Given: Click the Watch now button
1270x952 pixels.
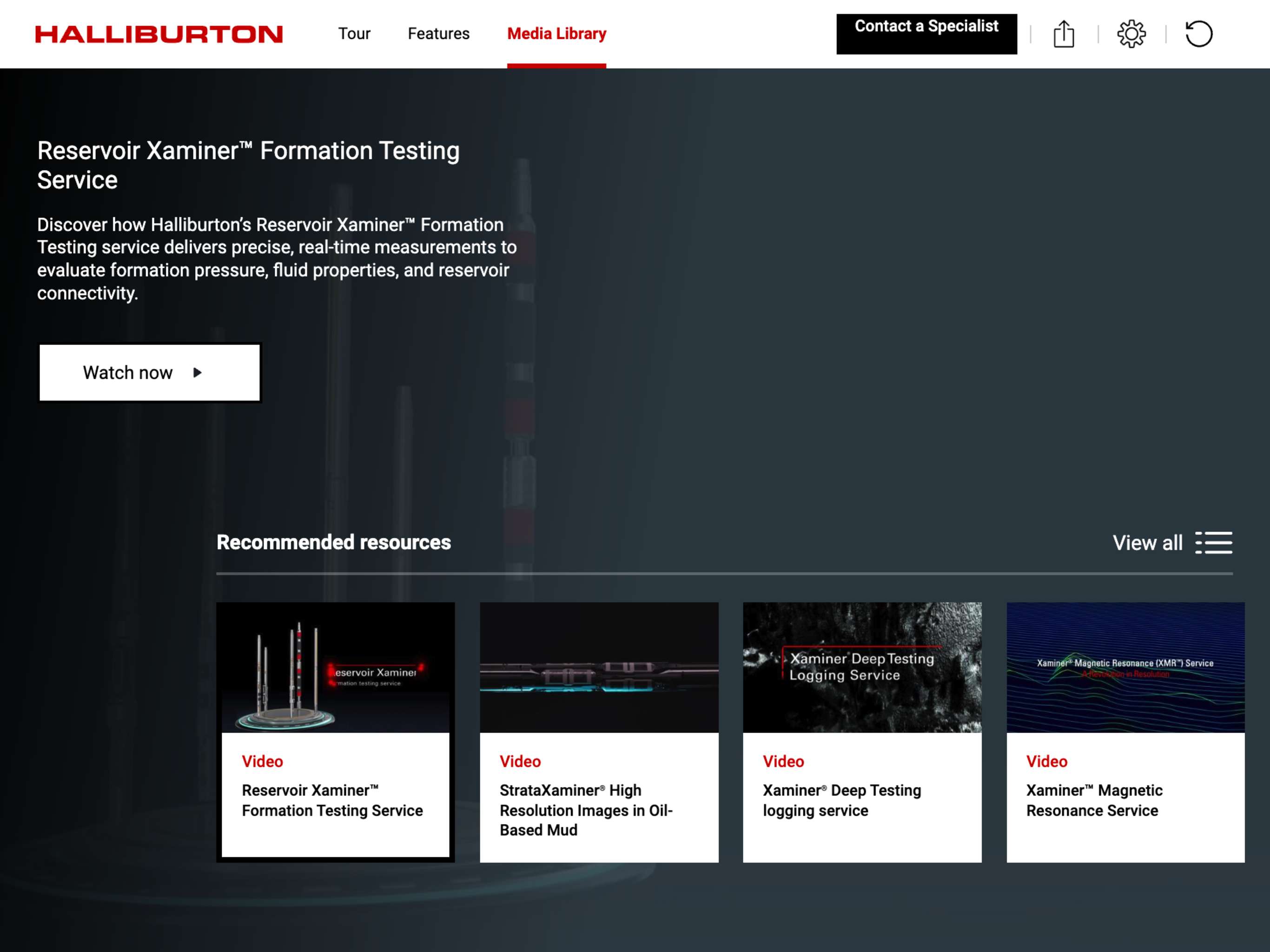Looking at the screenshot, I should (x=149, y=373).
